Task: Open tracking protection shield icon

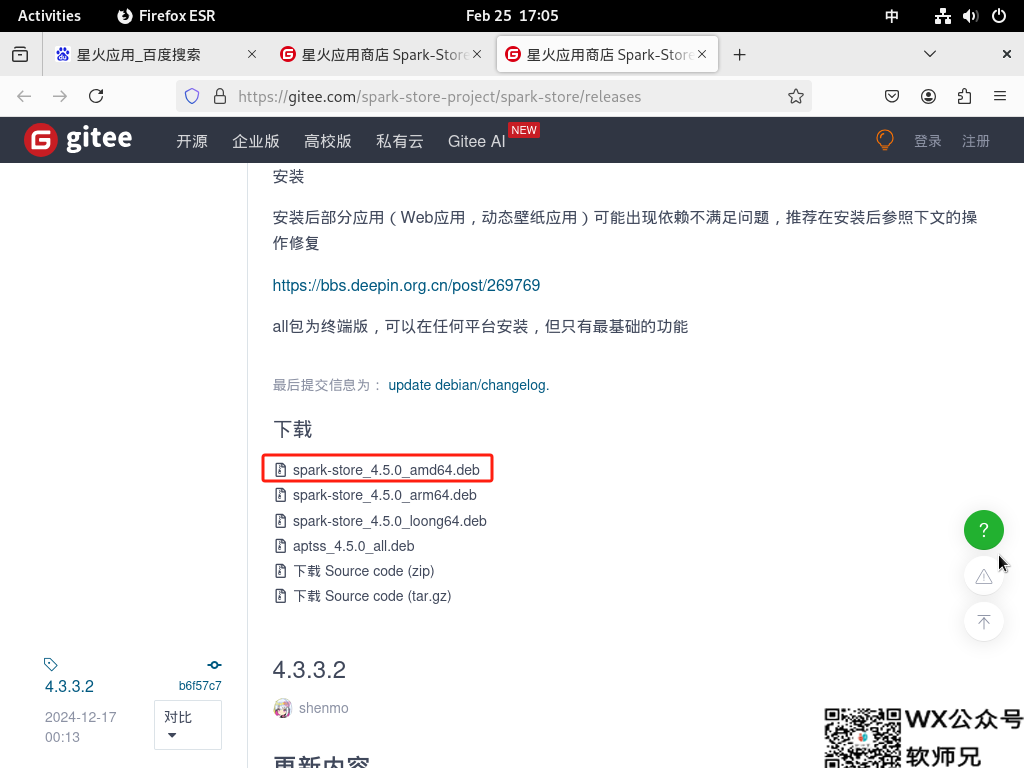Action: [x=192, y=97]
